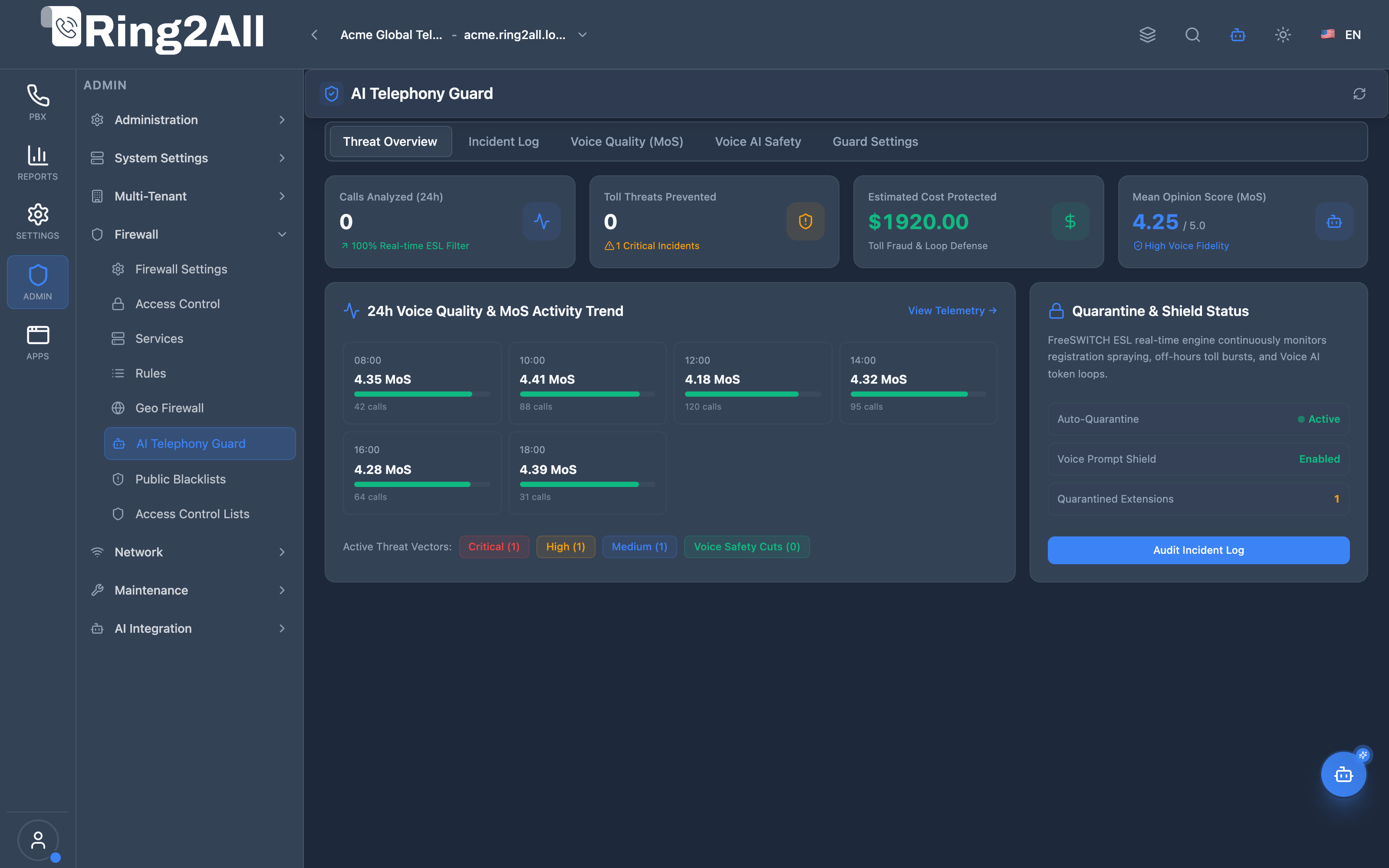
Task: Switch to the Incident Log tab
Action: tap(504, 141)
